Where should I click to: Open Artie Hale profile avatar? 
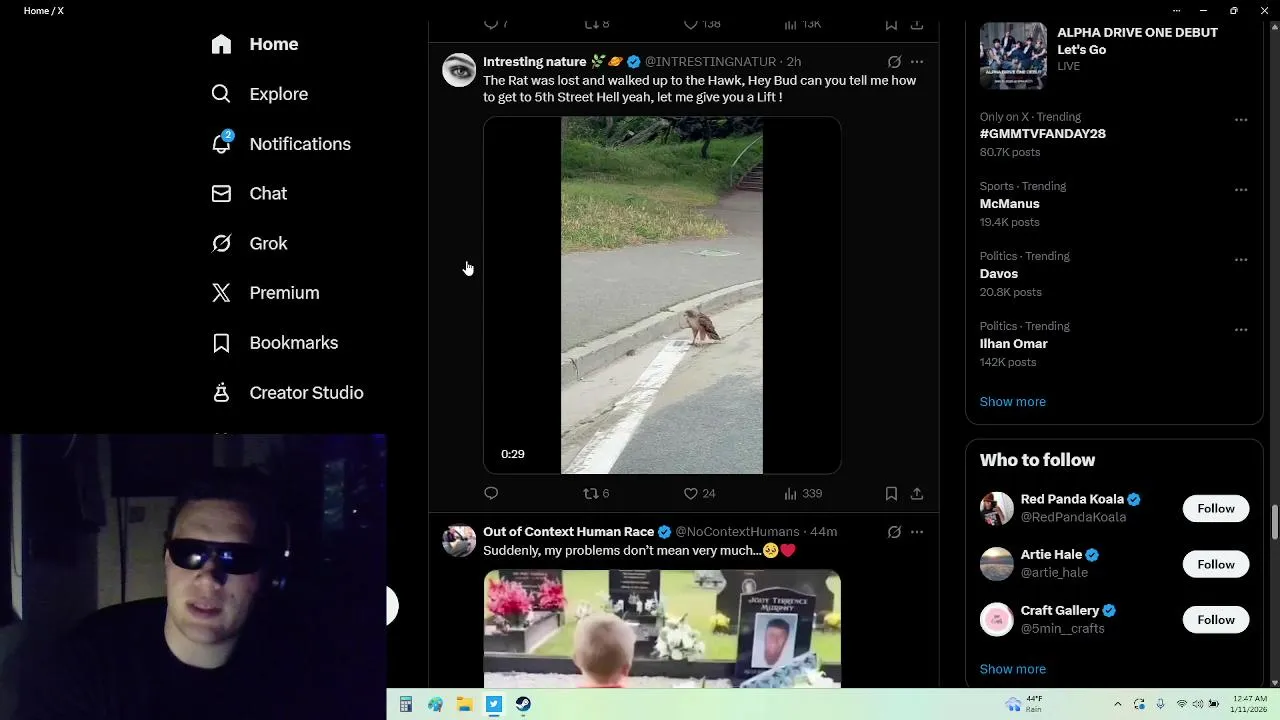pyautogui.click(x=997, y=564)
